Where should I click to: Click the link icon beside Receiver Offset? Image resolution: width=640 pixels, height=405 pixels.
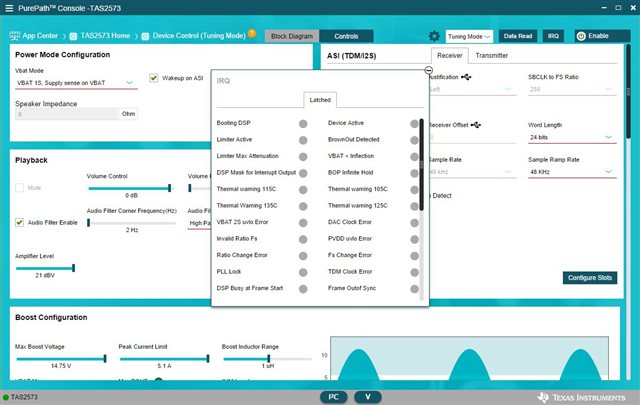[476, 125]
